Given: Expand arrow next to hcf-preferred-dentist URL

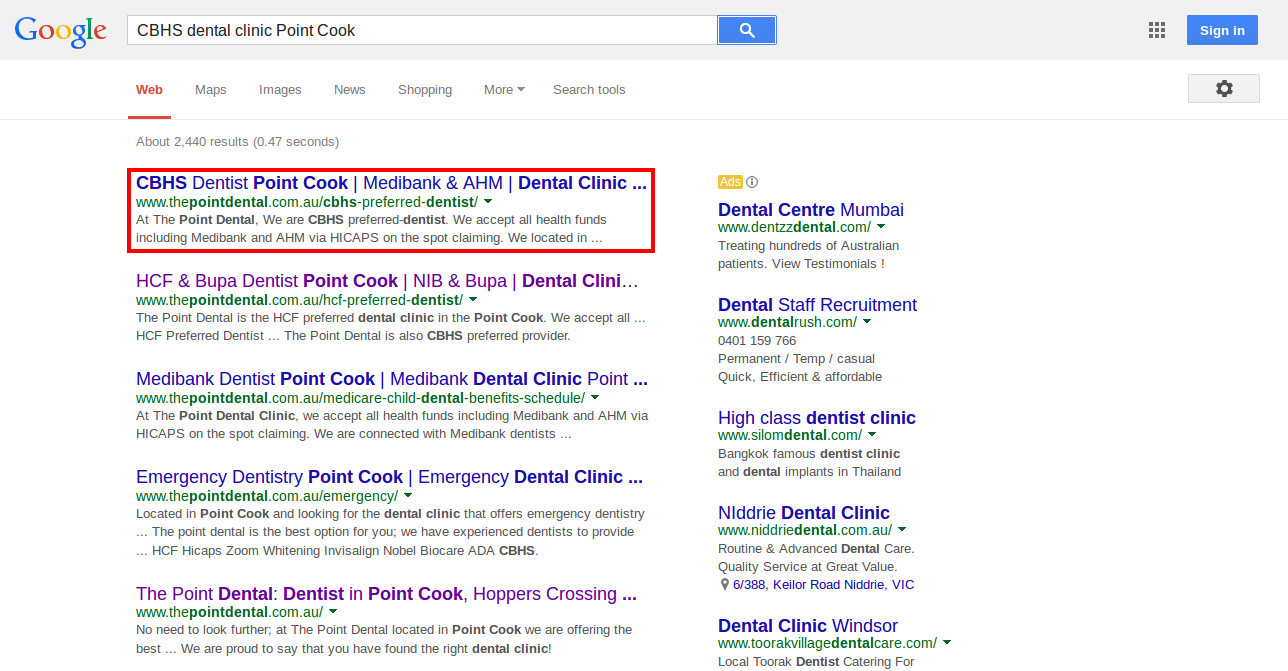Looking at the screenshot, I should (x=472, y=299).
